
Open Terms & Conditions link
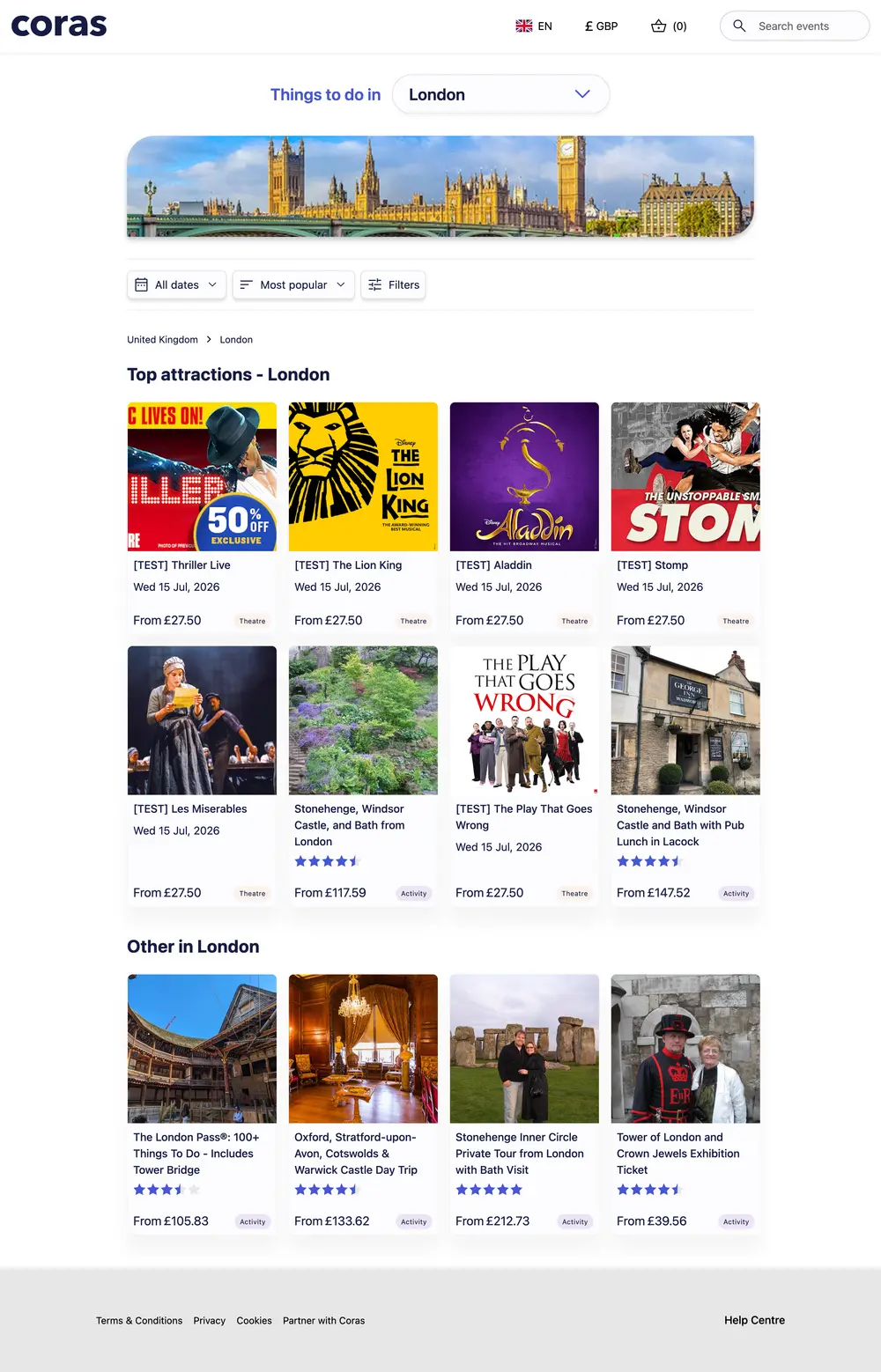tap(139, 1321)
